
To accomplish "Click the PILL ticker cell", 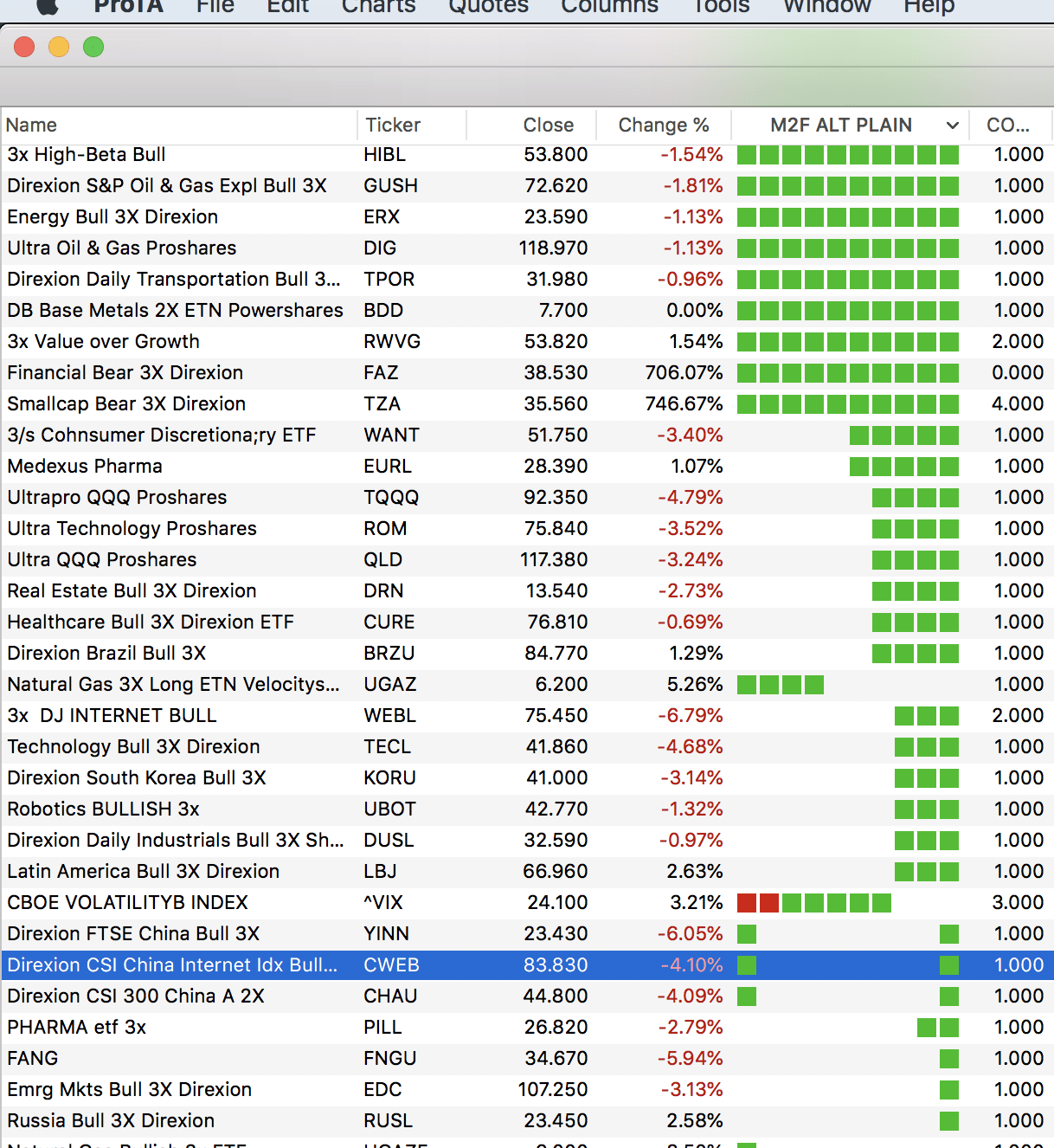I will tap(382, 1027).
